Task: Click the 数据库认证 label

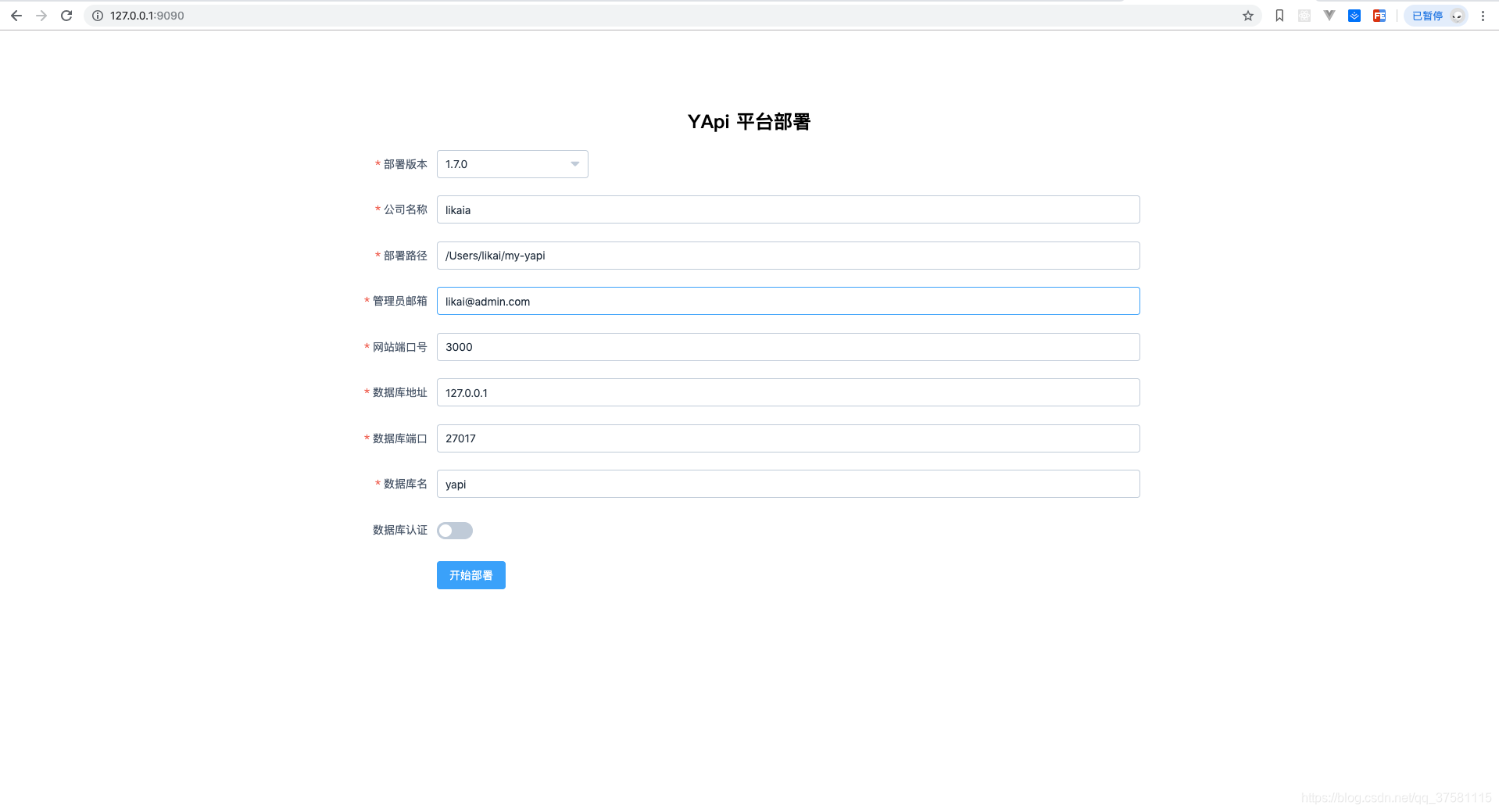Action: tap(400, 530)
